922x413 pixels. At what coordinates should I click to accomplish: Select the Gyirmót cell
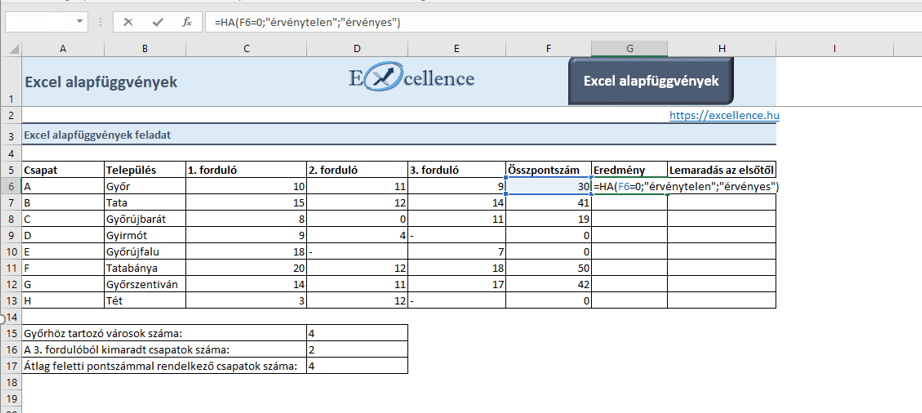point(145,235)
